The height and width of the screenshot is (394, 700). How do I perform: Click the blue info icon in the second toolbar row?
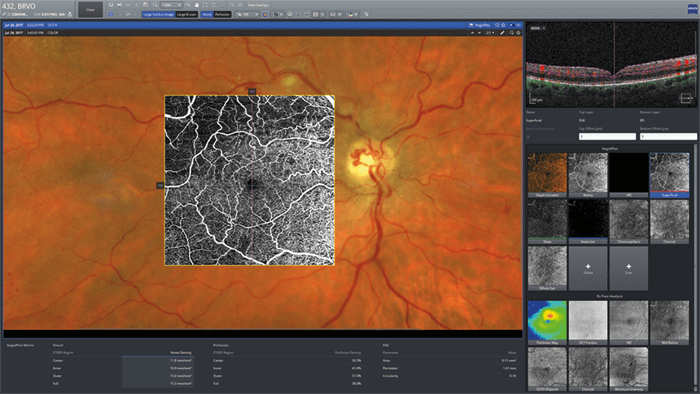pyautogui.click(x=111, y=14)
